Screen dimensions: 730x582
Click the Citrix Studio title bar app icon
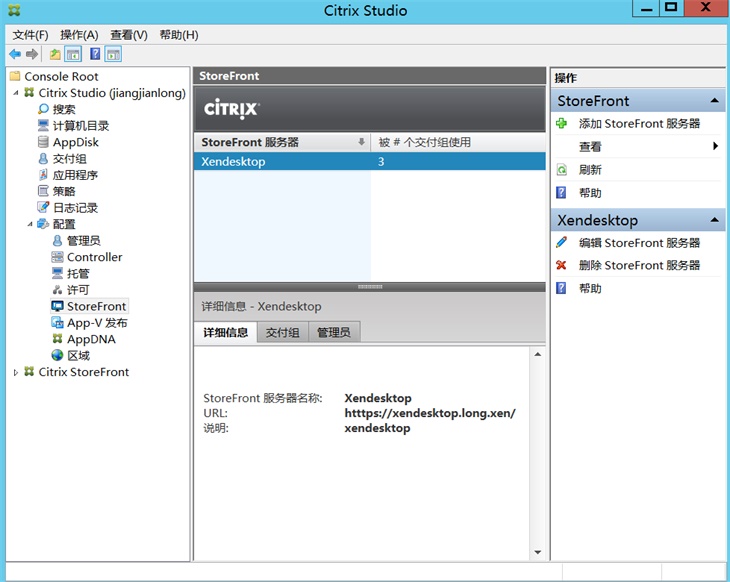click(x=14, y=11)
